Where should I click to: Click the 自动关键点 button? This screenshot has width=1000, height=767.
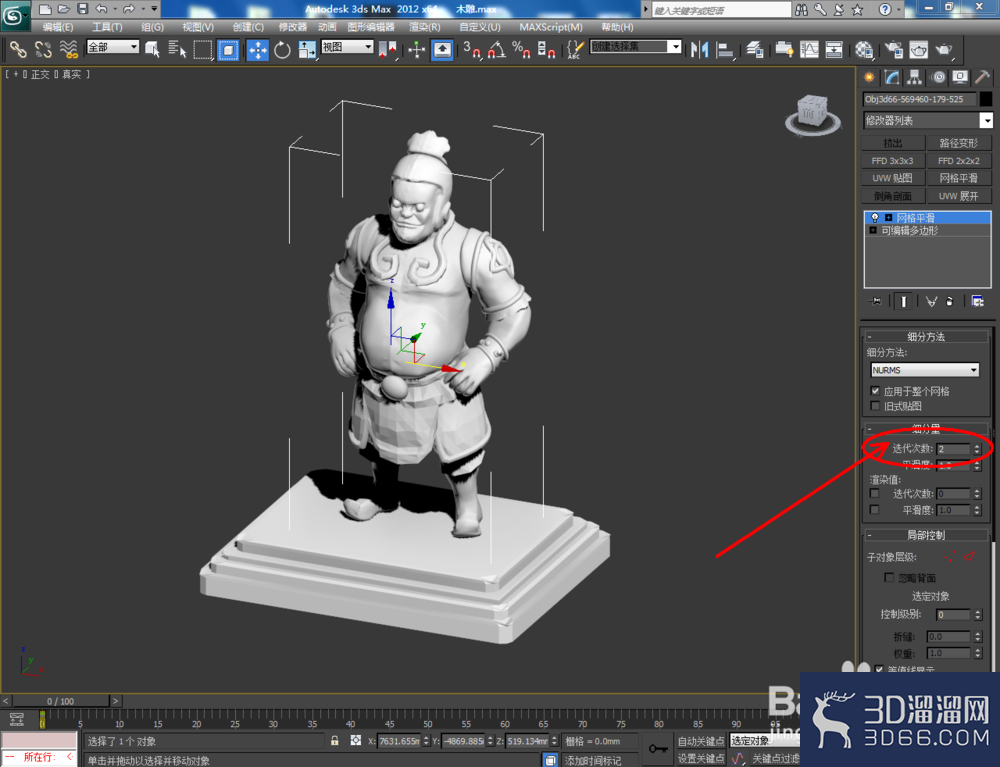(x=701, y=741)
